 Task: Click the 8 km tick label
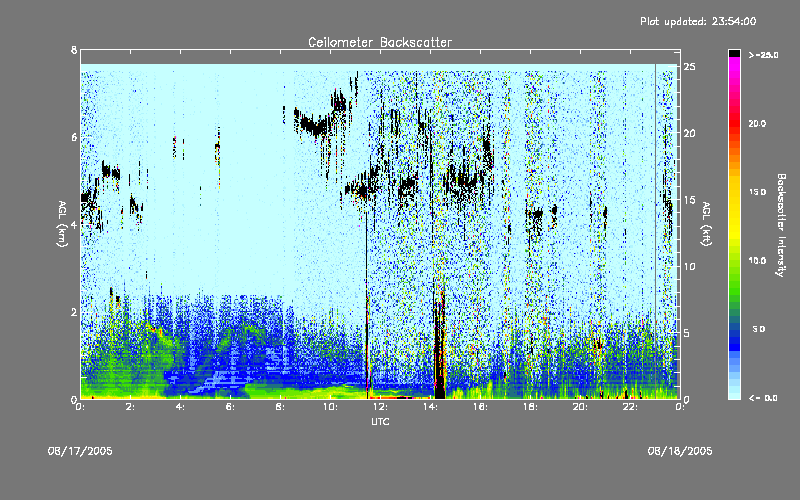74,50
